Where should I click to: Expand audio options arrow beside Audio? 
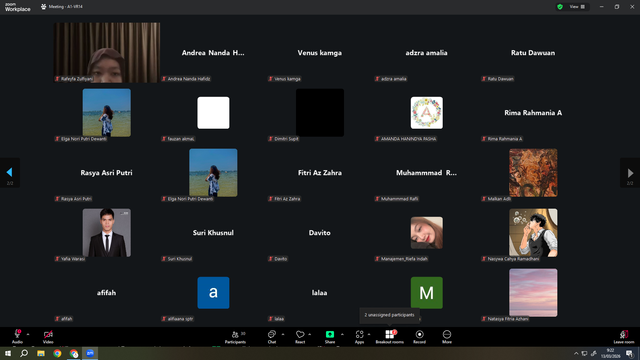point(28,334)
